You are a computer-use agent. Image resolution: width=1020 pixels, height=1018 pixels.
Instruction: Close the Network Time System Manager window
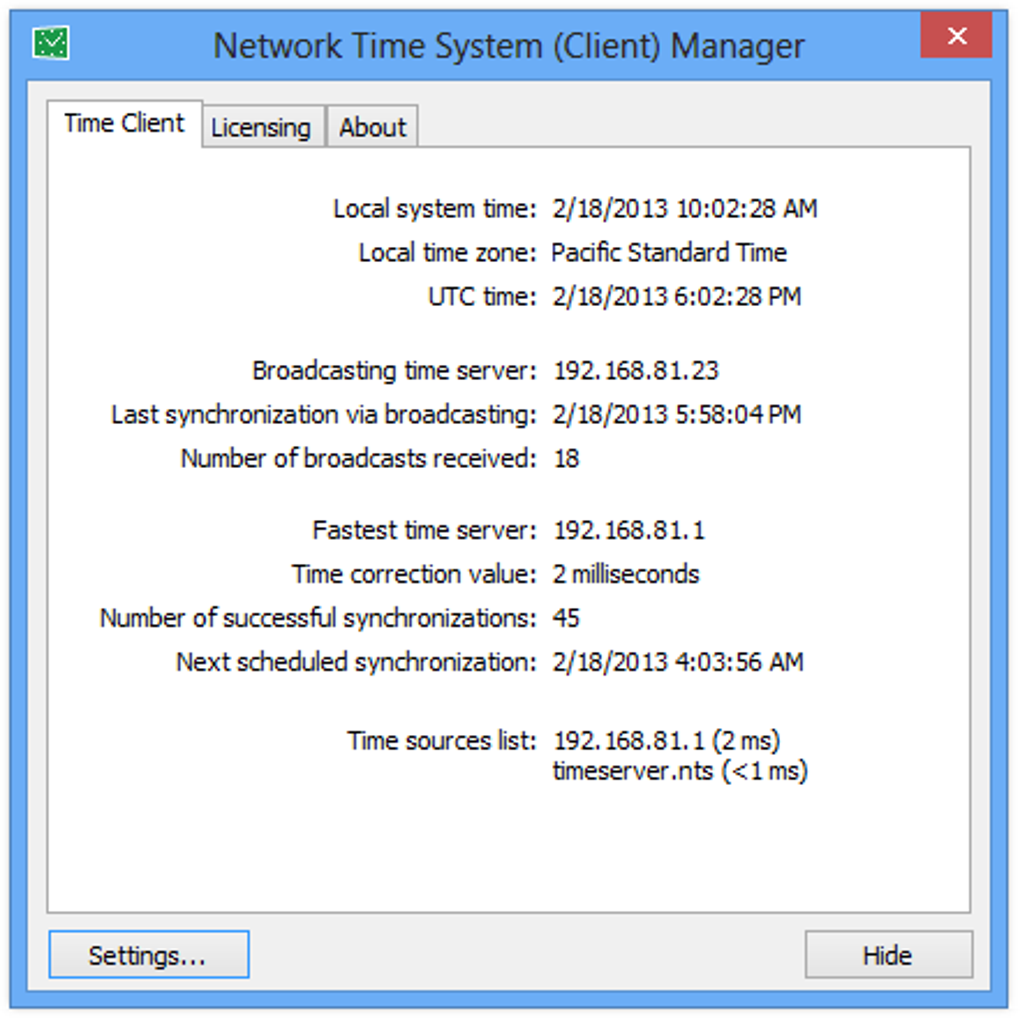click(956, 38)
